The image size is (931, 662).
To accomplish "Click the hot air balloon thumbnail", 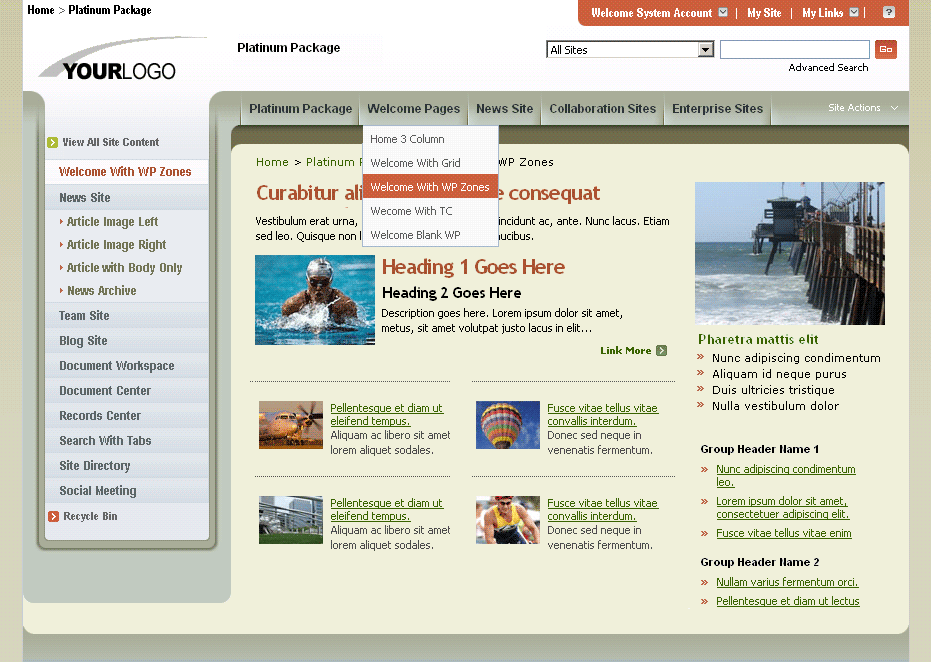I will point(507,424).
